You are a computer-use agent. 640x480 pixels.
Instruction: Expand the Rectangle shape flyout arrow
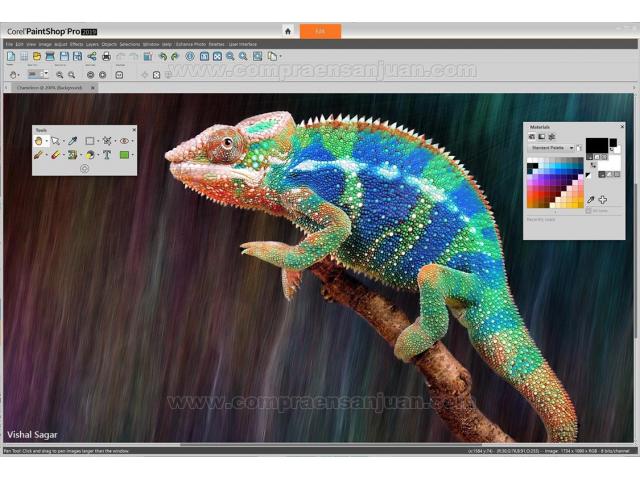pos(132,155)
